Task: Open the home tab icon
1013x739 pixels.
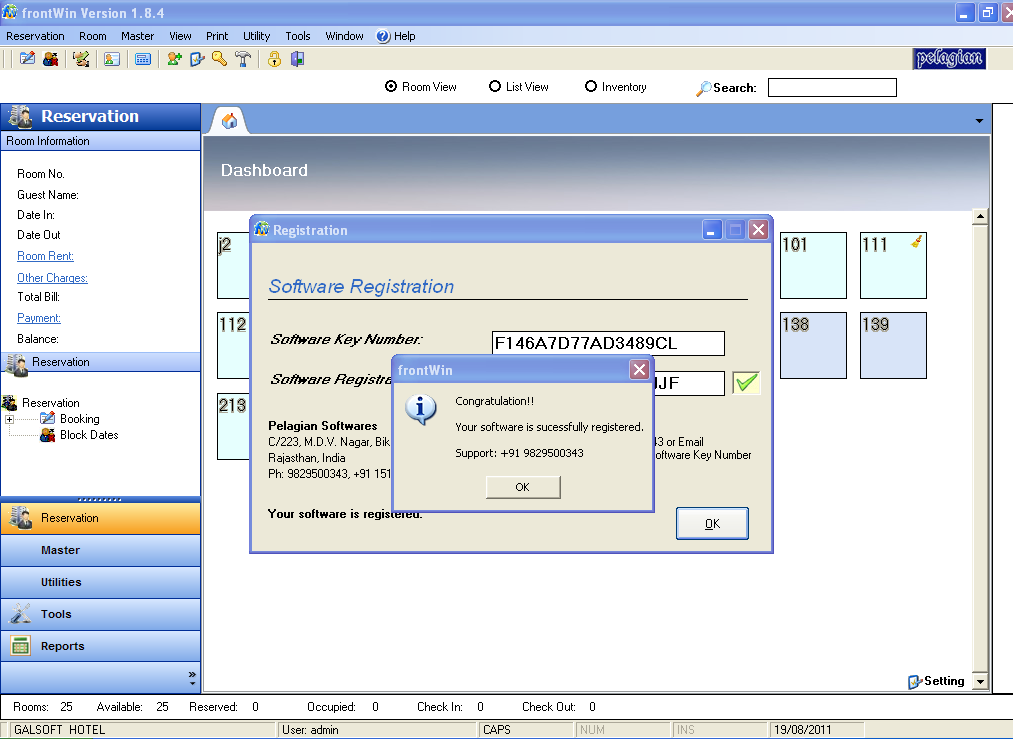Action: tap(229, 120)
